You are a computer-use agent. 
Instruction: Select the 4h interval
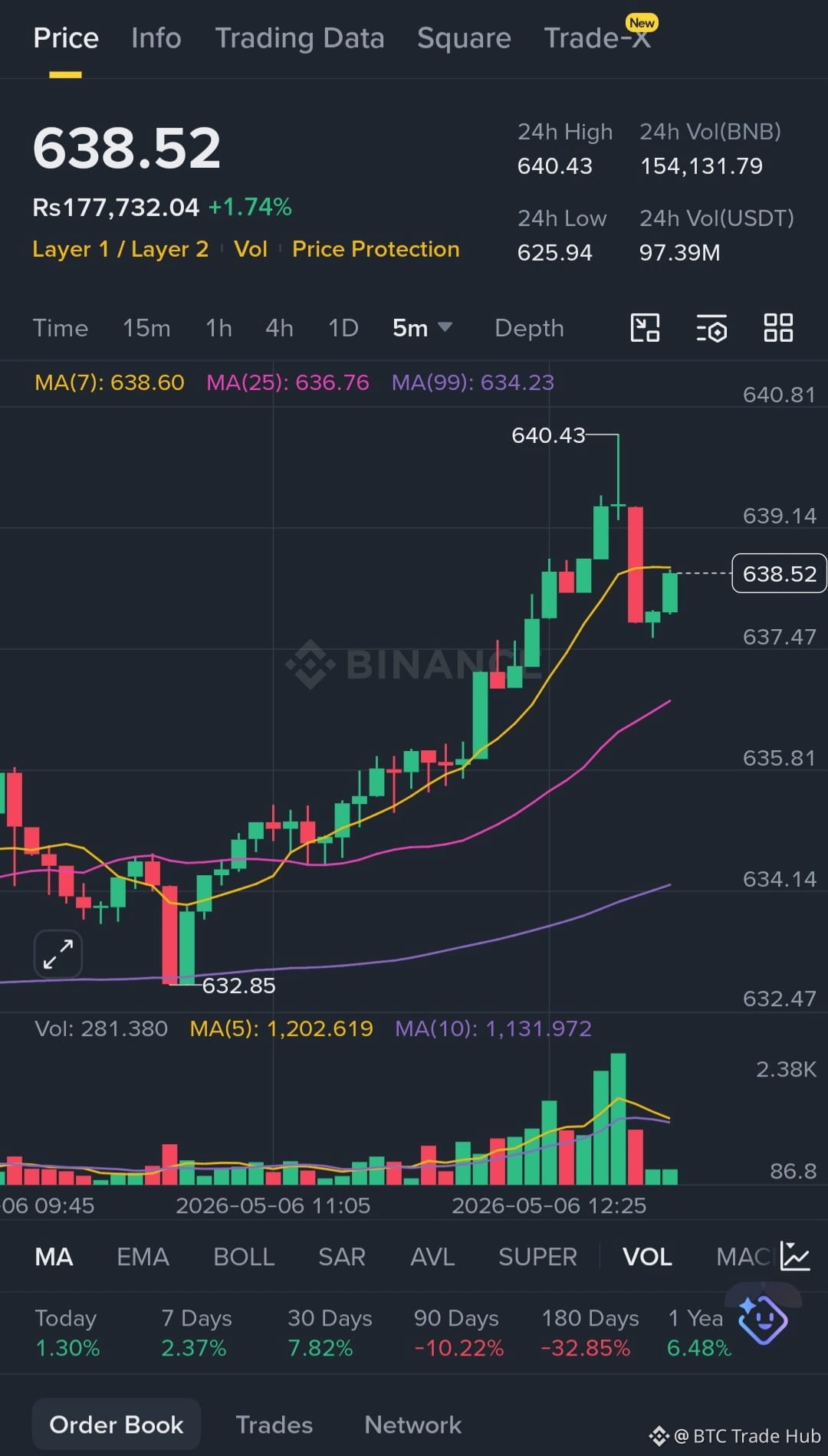coord(279,328)
